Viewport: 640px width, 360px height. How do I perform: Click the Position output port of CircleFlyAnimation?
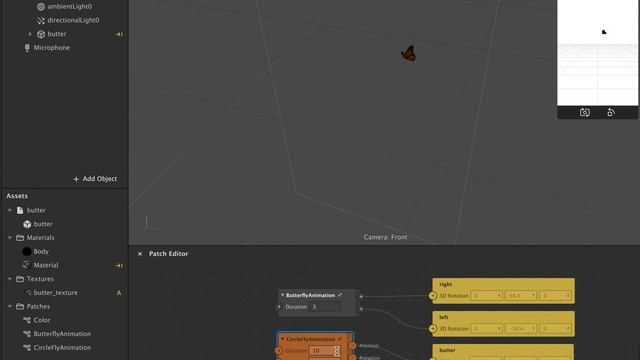click(x=353, y=346)
